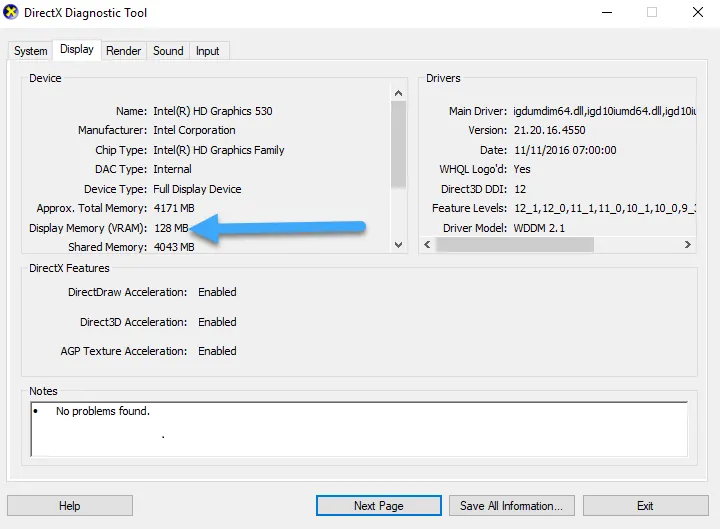This screenshot has width=720, height=529.
Task: Click the 'Internal' DAC Type value
Action: [172, 169]
